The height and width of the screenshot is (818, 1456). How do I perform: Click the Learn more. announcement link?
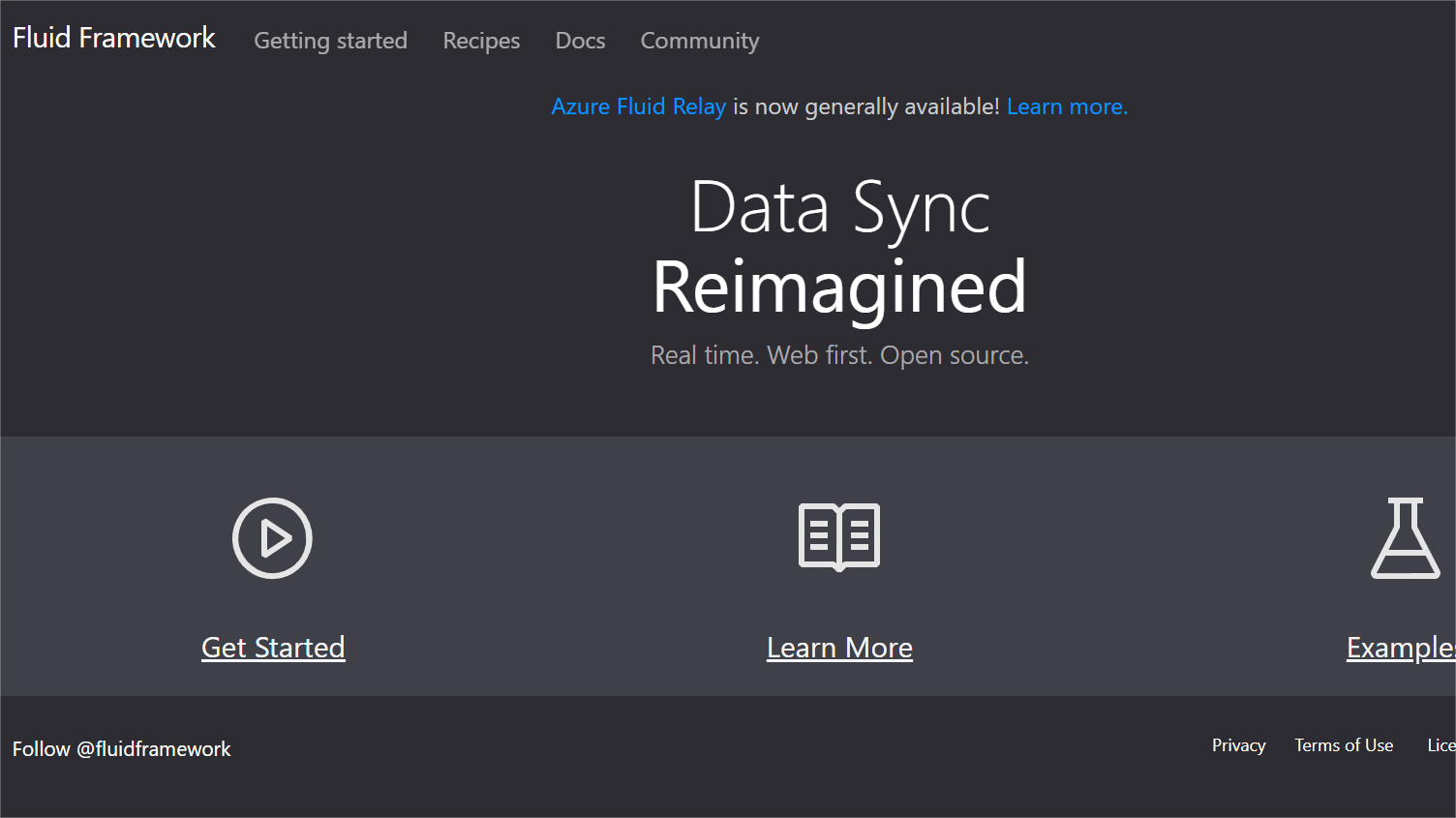pyautogui.click(x=1068, y=106)
